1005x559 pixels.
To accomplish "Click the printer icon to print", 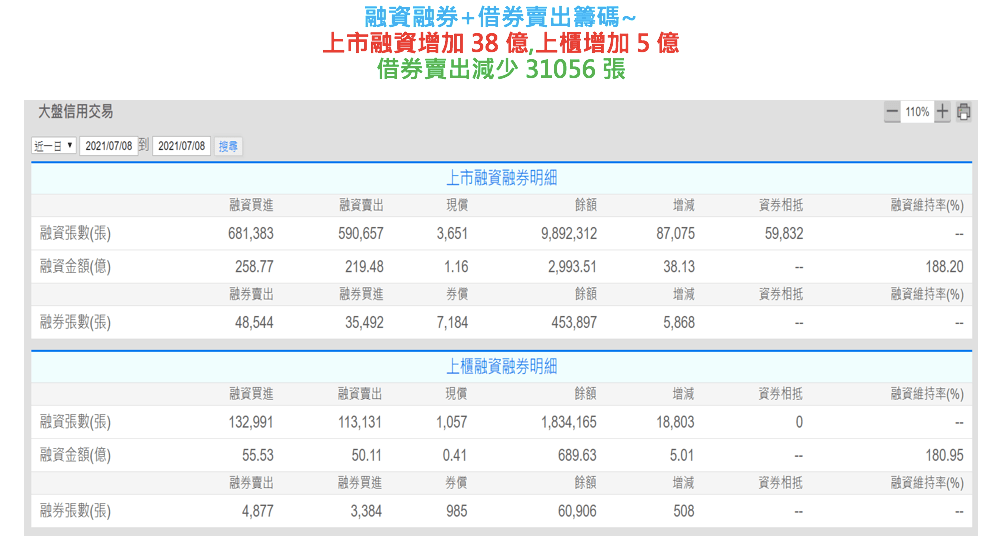I will point(964,113).
